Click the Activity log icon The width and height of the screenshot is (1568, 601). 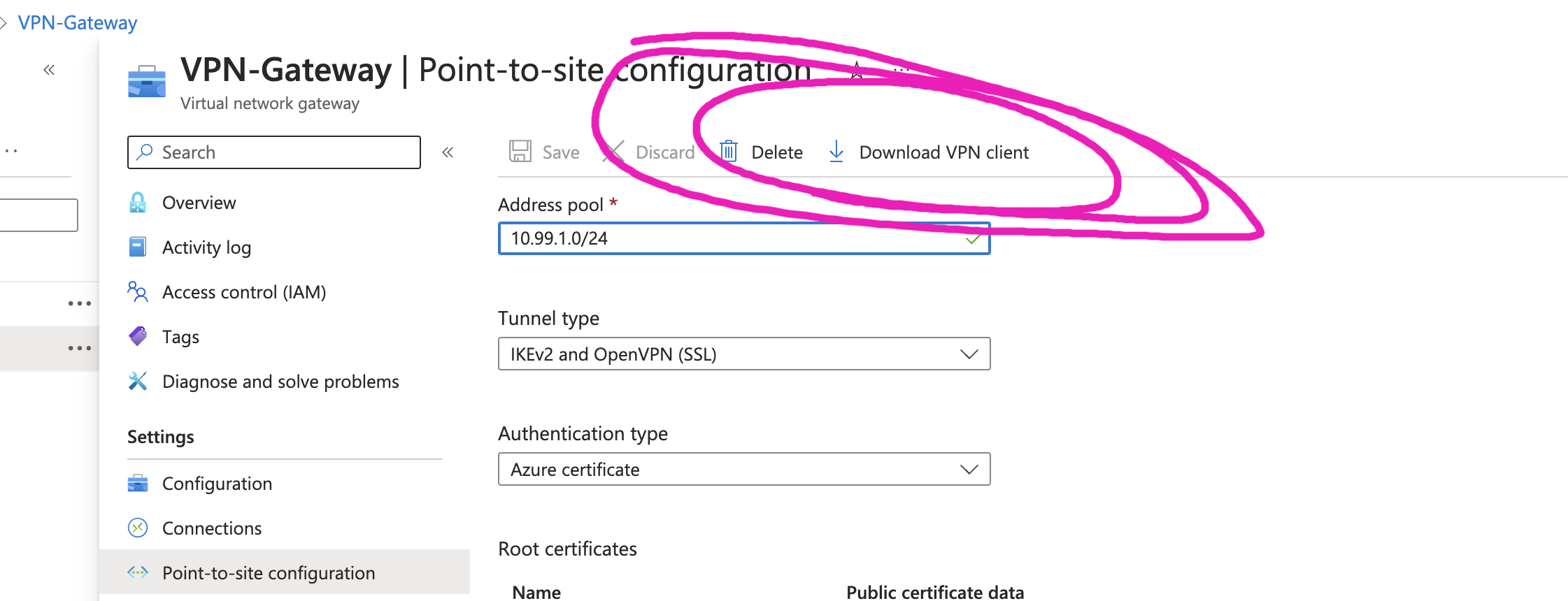pyautogui.click(x=138, y=247)
